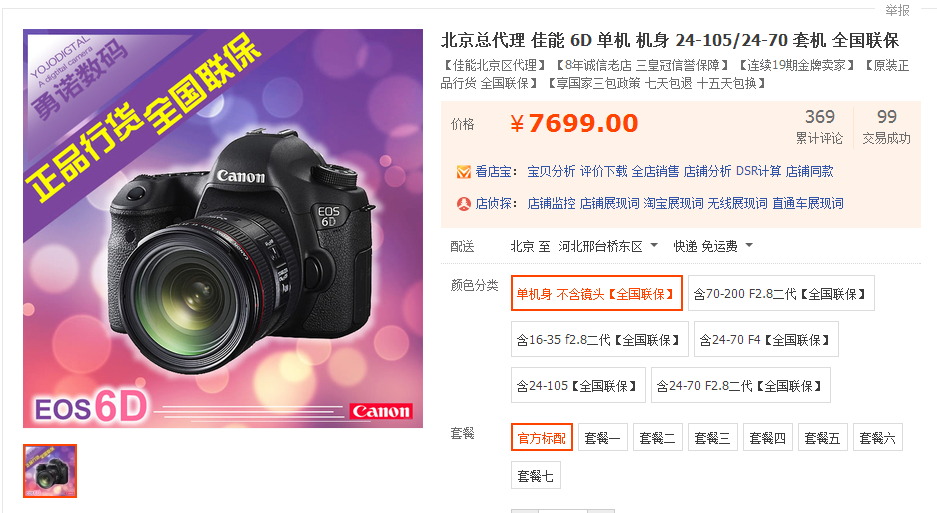This screenshot has height=513, width=937.
Task: Click the 看店宝 orange envelope icon
Action: [x=464, y=172]
